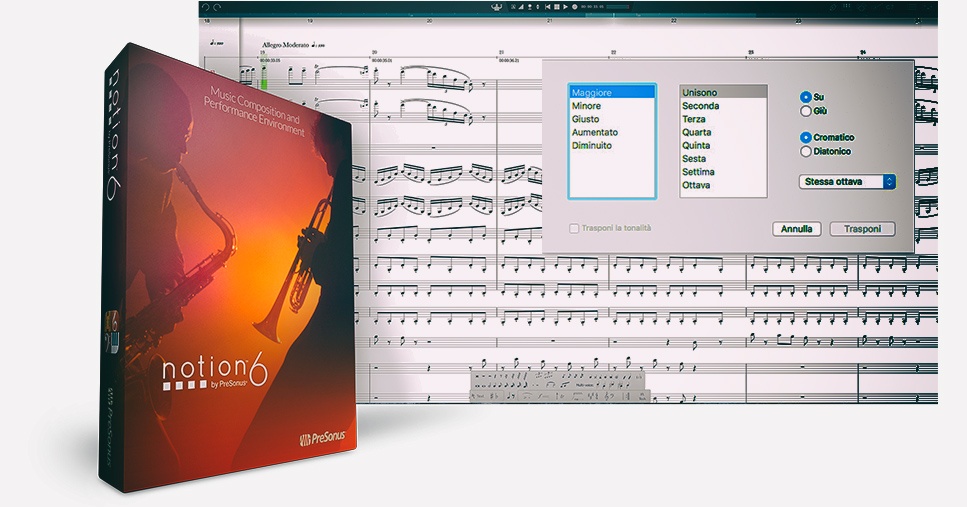The width and height of the screenshot is (967, 507).
Task: Pick Aumentato in the quality list
Action: 594,132
